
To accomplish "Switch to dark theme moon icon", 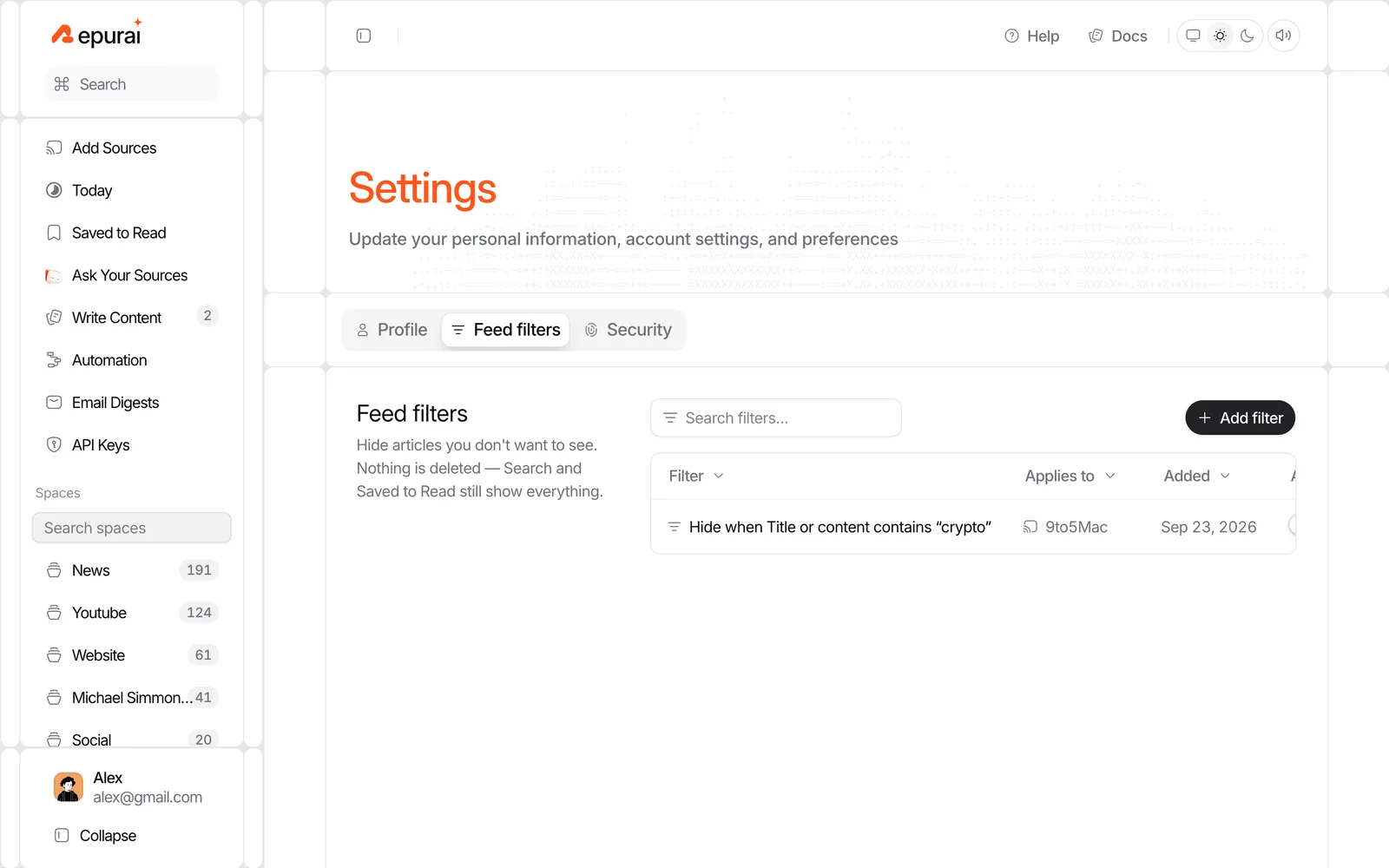I will pyautogui.click(x=1247, y=36).
